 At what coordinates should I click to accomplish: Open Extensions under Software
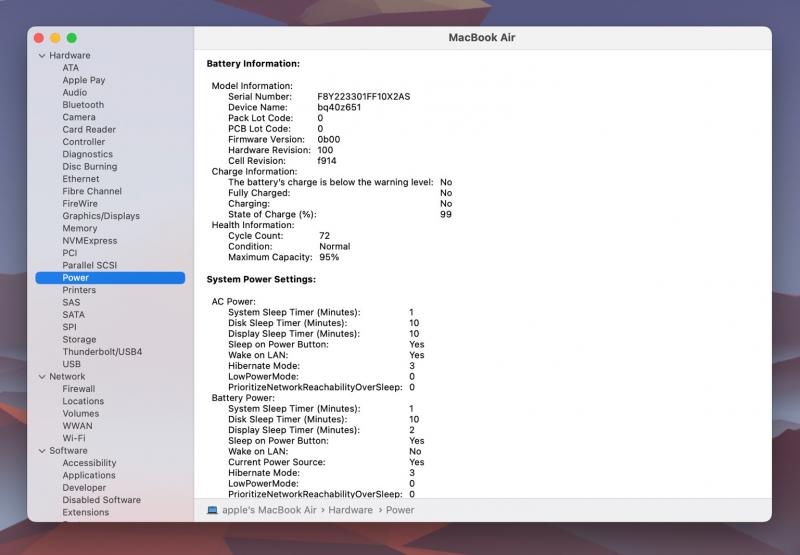[86, 512]
